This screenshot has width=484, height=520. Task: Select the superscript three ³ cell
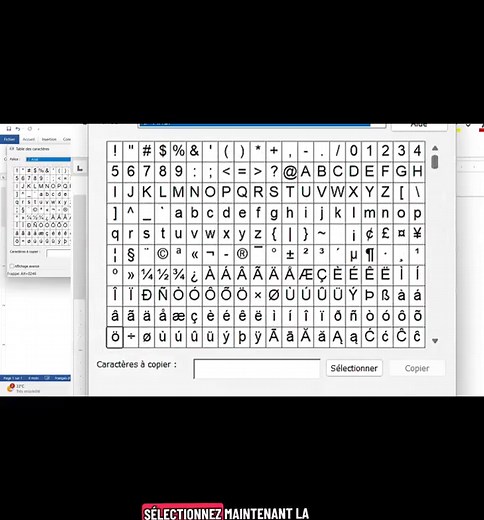[x=322, y=254]
